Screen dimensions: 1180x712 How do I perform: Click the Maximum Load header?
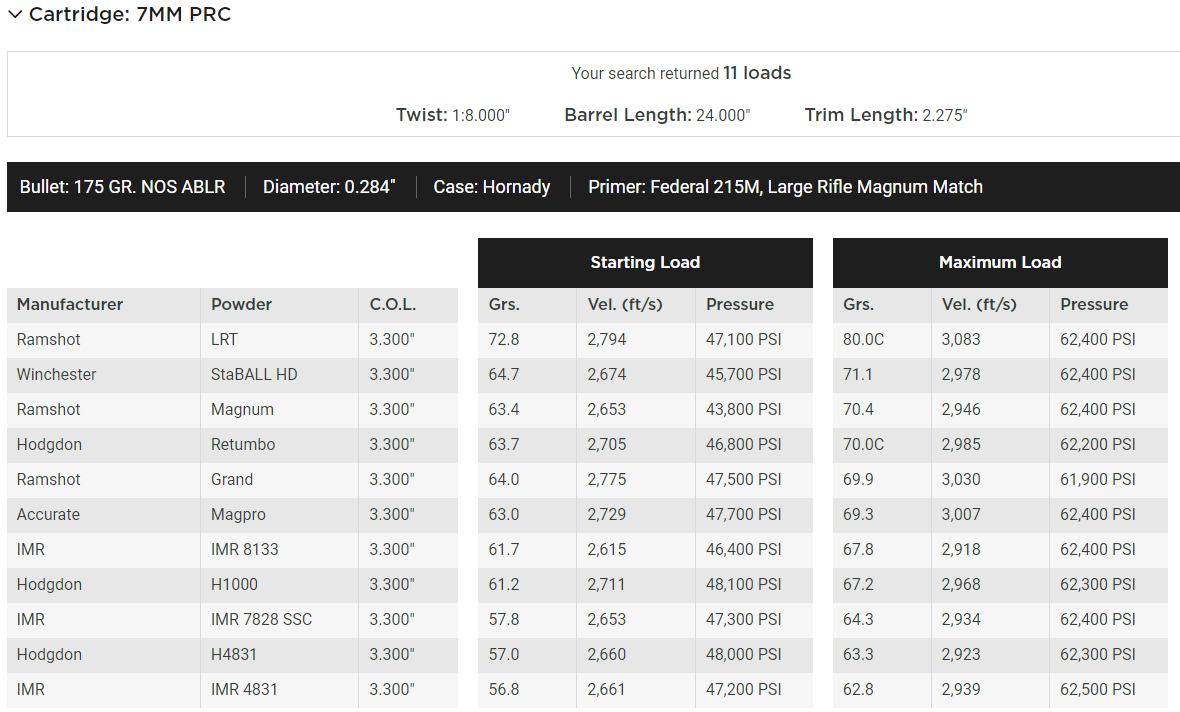coord(1000,263)
